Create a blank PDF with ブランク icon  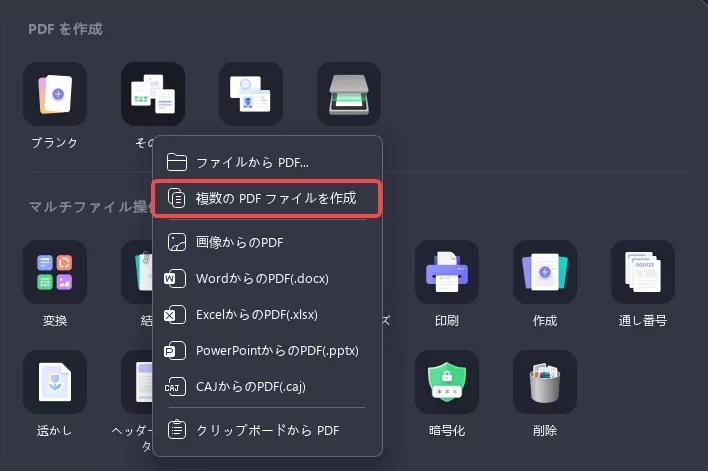[x=55, y=94]
